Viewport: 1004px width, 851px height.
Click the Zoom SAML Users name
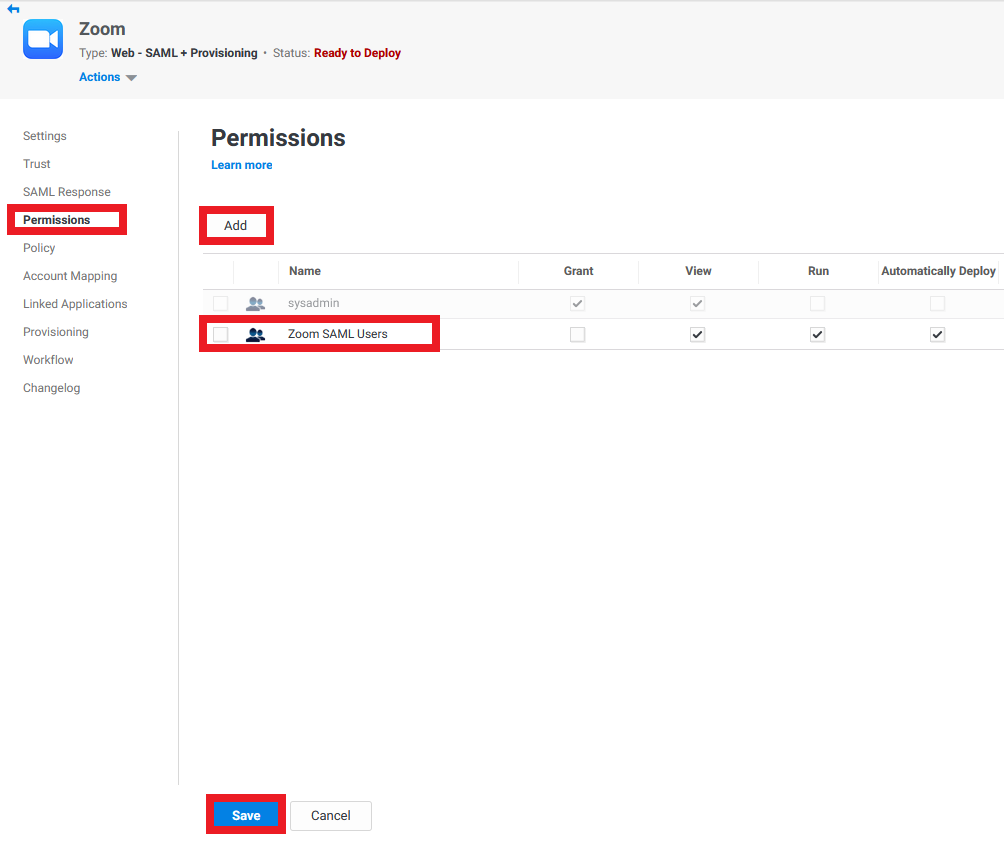click(337, 334)
